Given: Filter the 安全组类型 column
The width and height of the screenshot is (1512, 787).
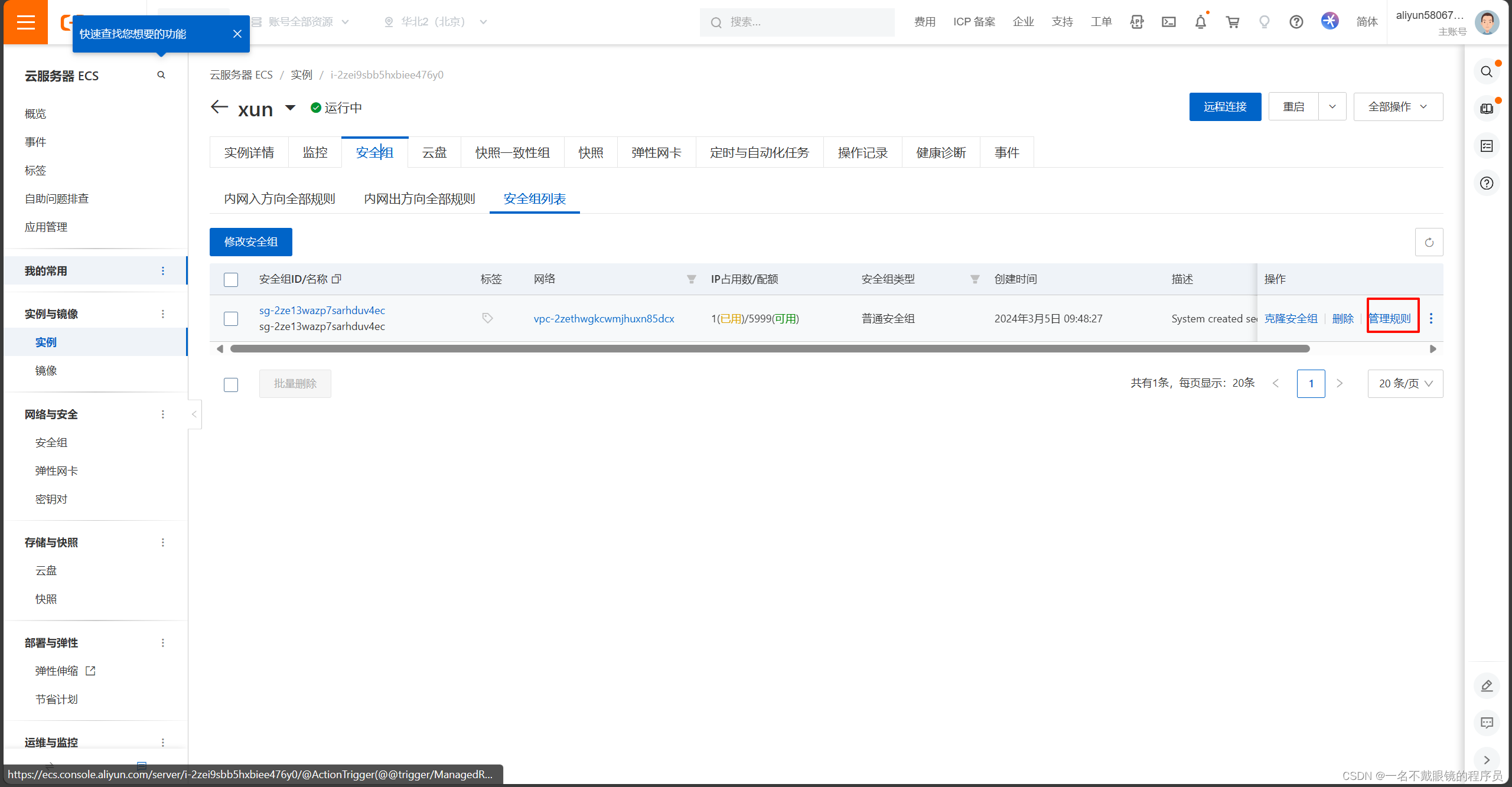Looking at the screenshot, I should 975,279.
